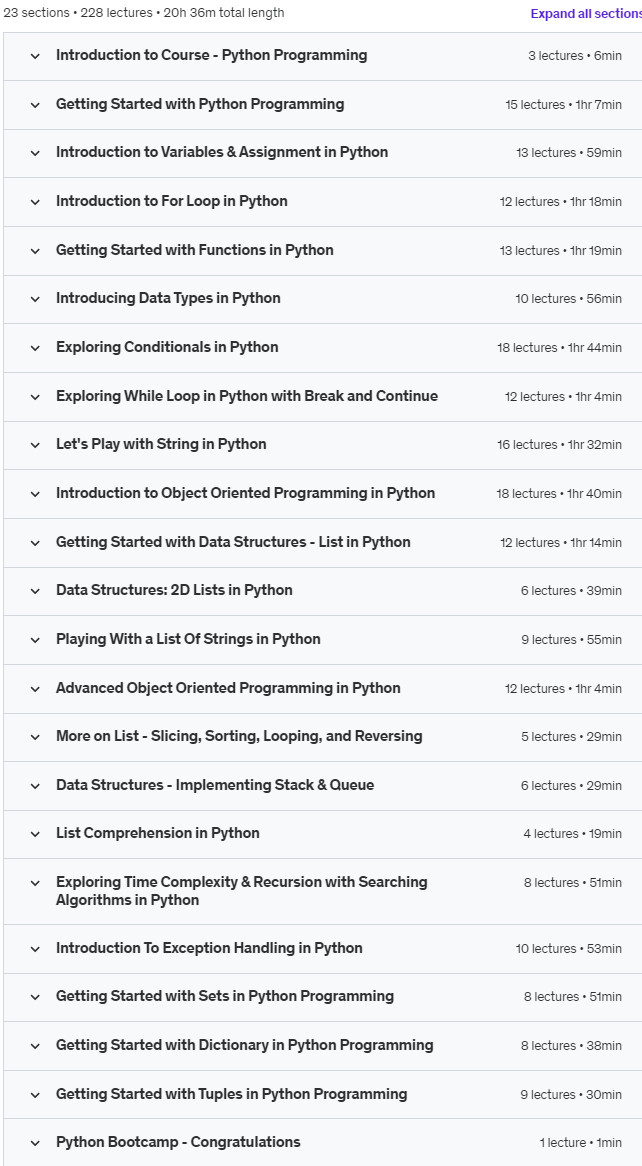642x1166 pixels.
Task: Toggle chevron for Playing With a List Of Strings
Action: [35, 640]
